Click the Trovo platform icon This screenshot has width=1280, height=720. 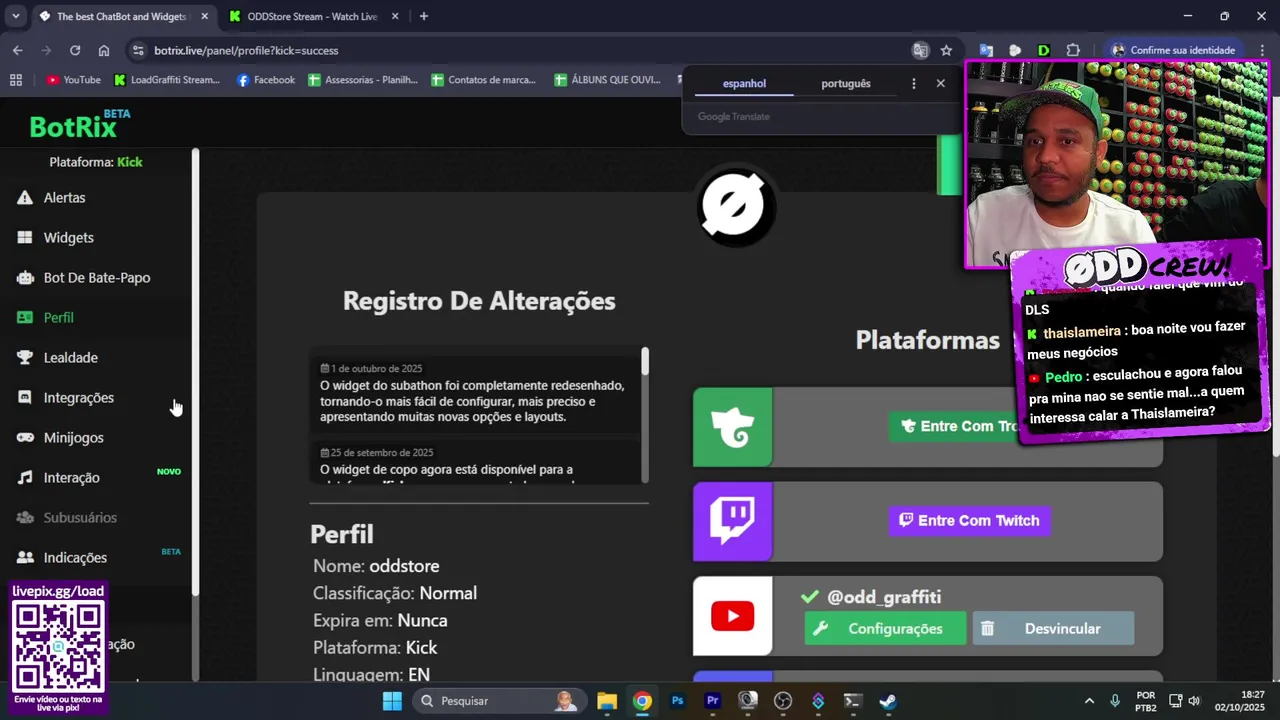point(733,427)
